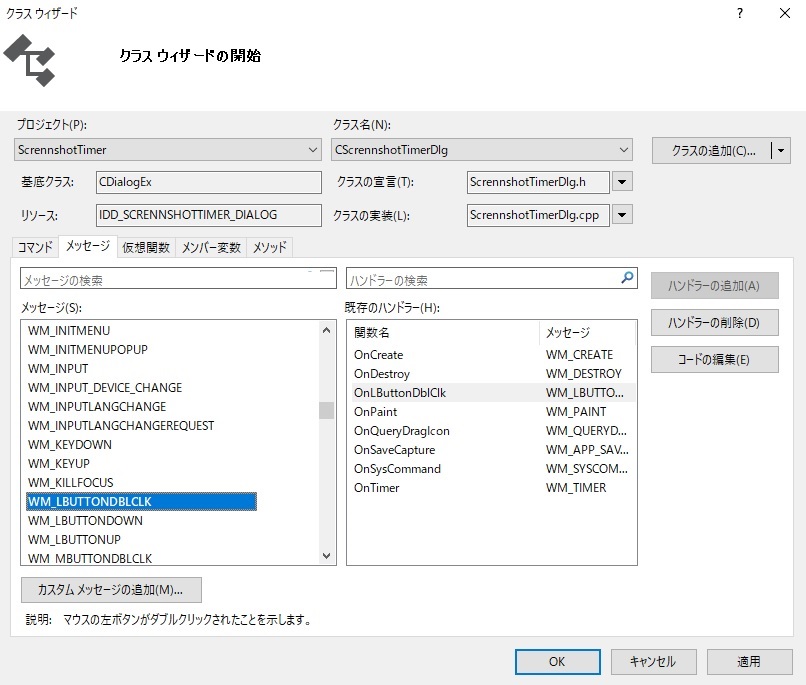Click カスタム メッセージの追加(M)... button
806x685 pixels.
pyautogui.click(x=111, y=589)
